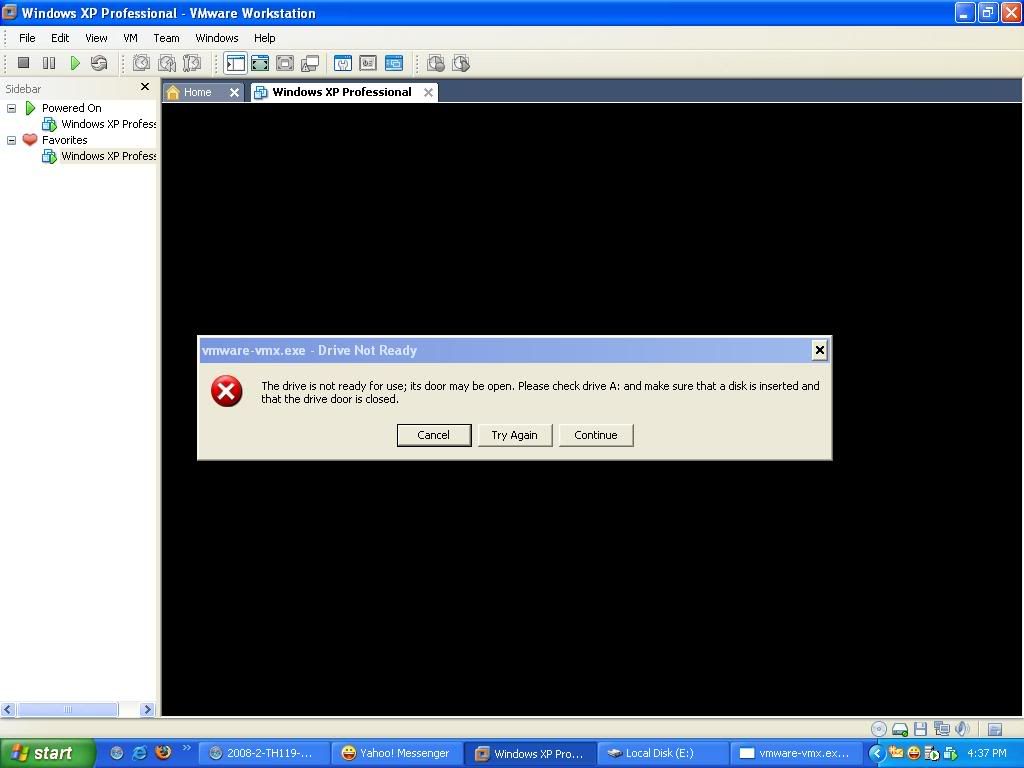
Task: Open the VM menu
Action: coord(130,38)
